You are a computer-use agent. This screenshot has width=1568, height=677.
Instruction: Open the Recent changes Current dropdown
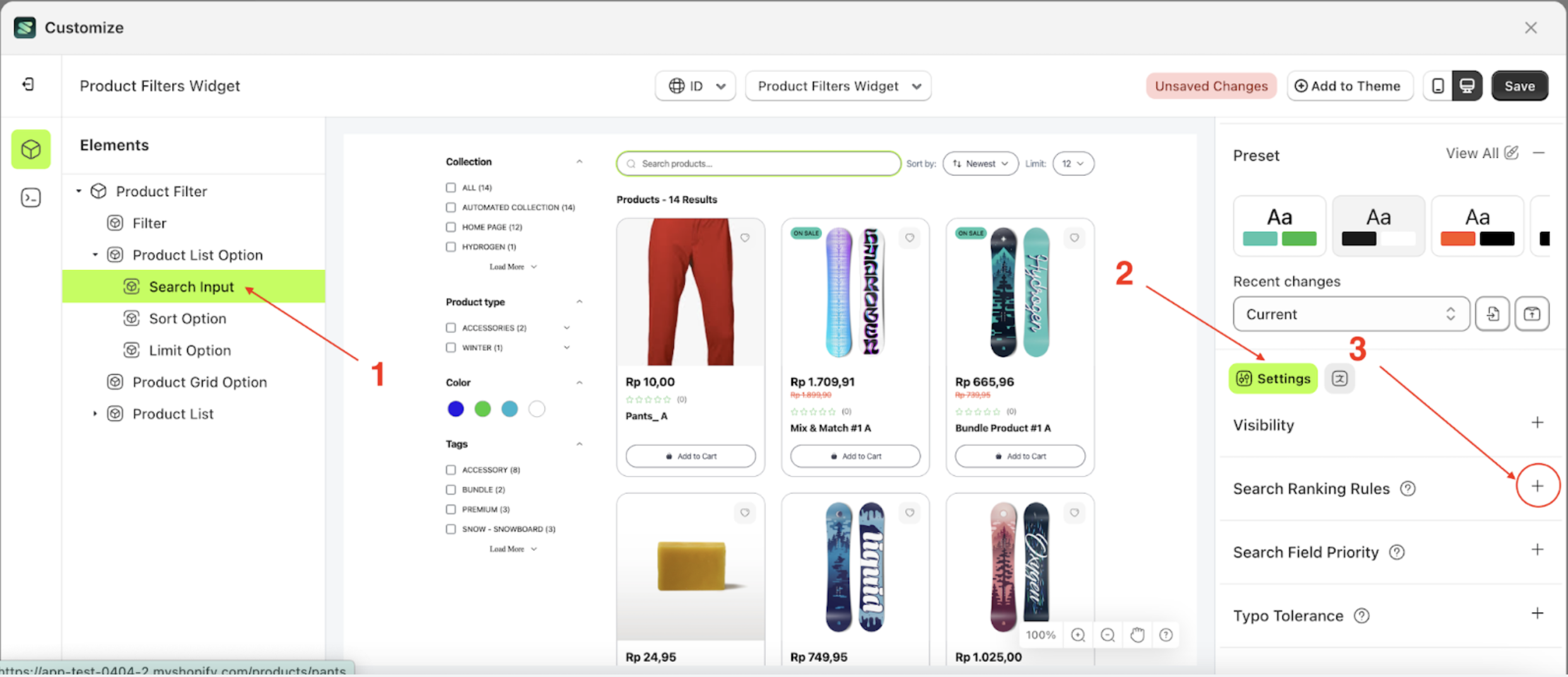point(1350,314)
